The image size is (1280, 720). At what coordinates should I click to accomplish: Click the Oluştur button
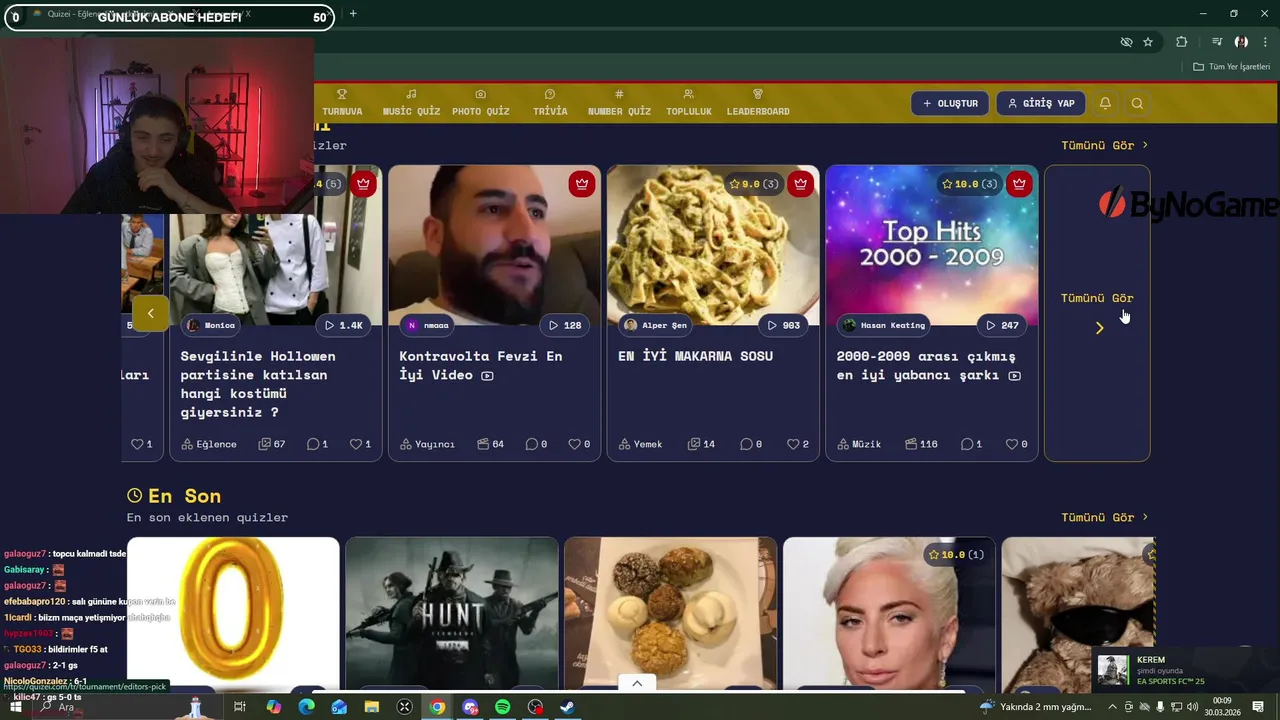click(x=950, y=103)
